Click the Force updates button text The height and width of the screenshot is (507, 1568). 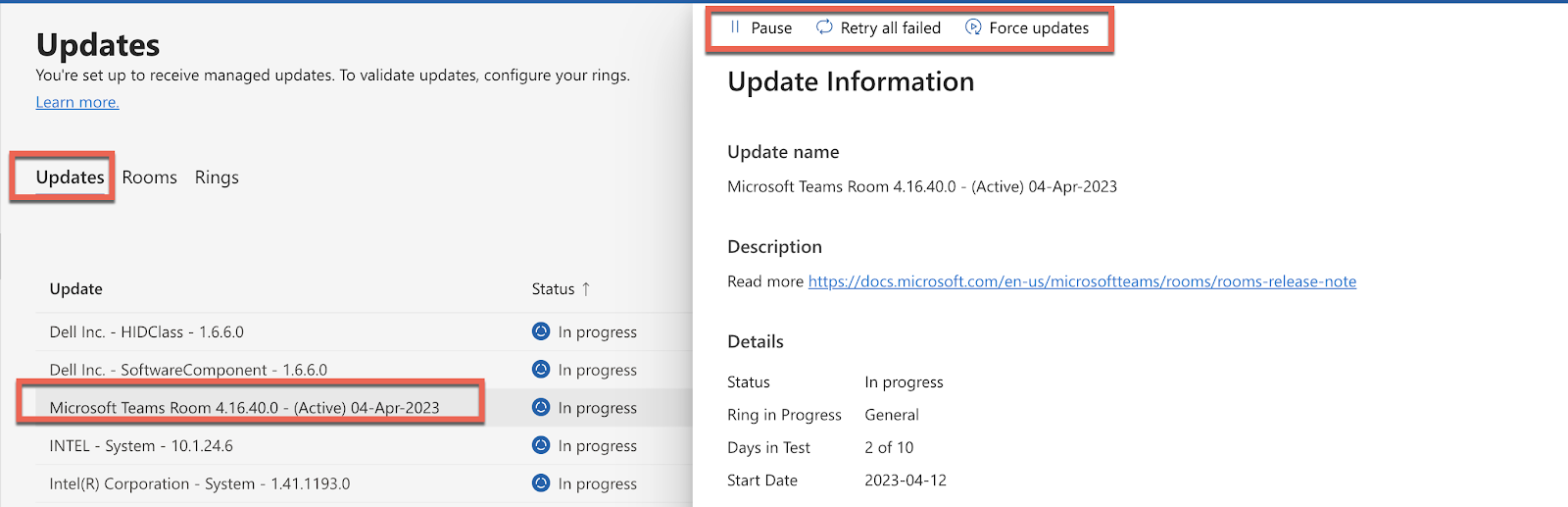pos(1039,28)
